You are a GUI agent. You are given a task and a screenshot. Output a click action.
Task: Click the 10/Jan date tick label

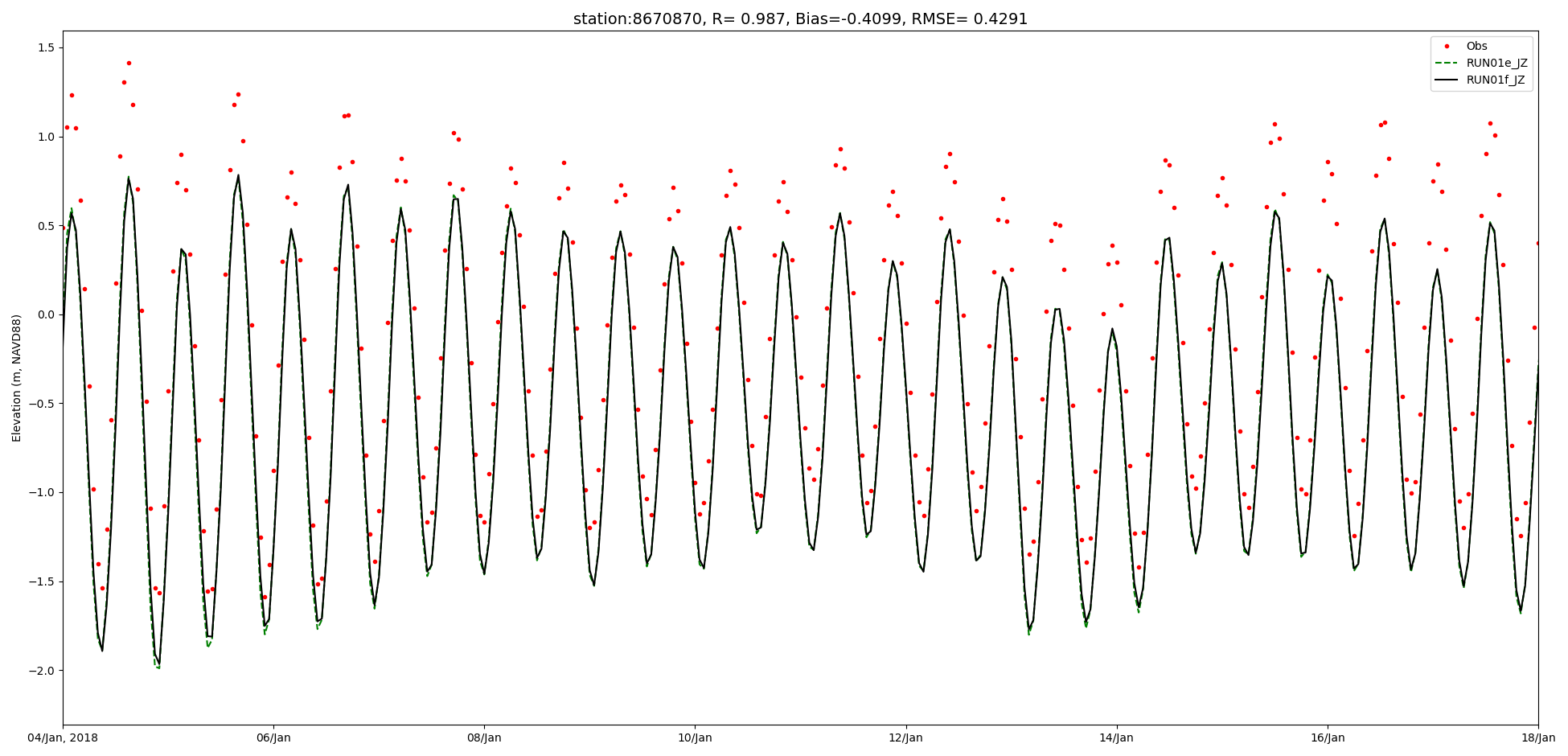tap(695, 738)
